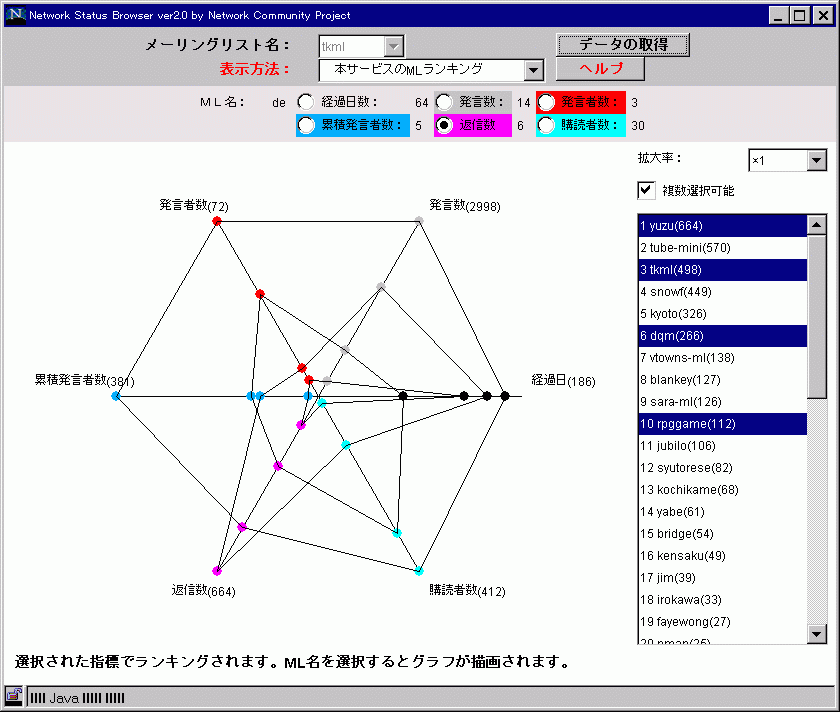Select the blue 累積発言者数 radio button

coord(305,125)
